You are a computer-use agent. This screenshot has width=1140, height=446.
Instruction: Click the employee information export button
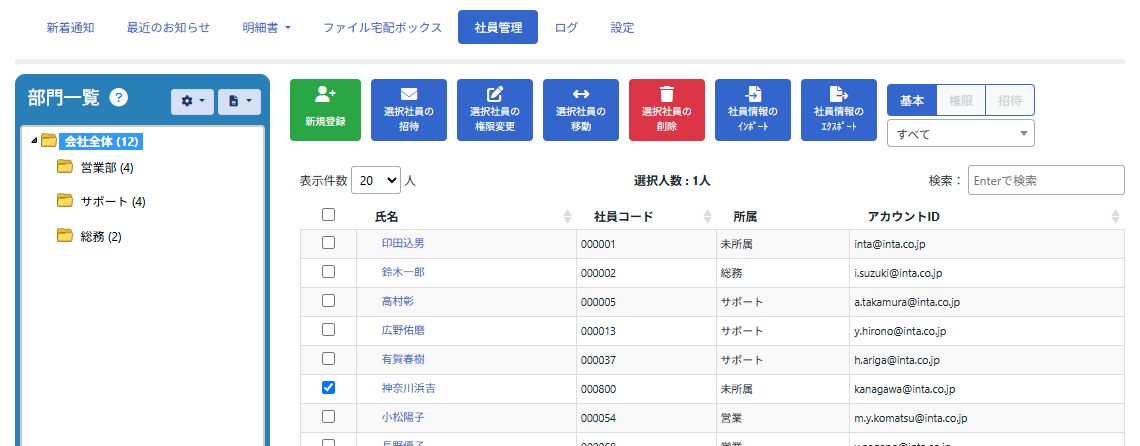pyautogui.click(x=838, y=110)
